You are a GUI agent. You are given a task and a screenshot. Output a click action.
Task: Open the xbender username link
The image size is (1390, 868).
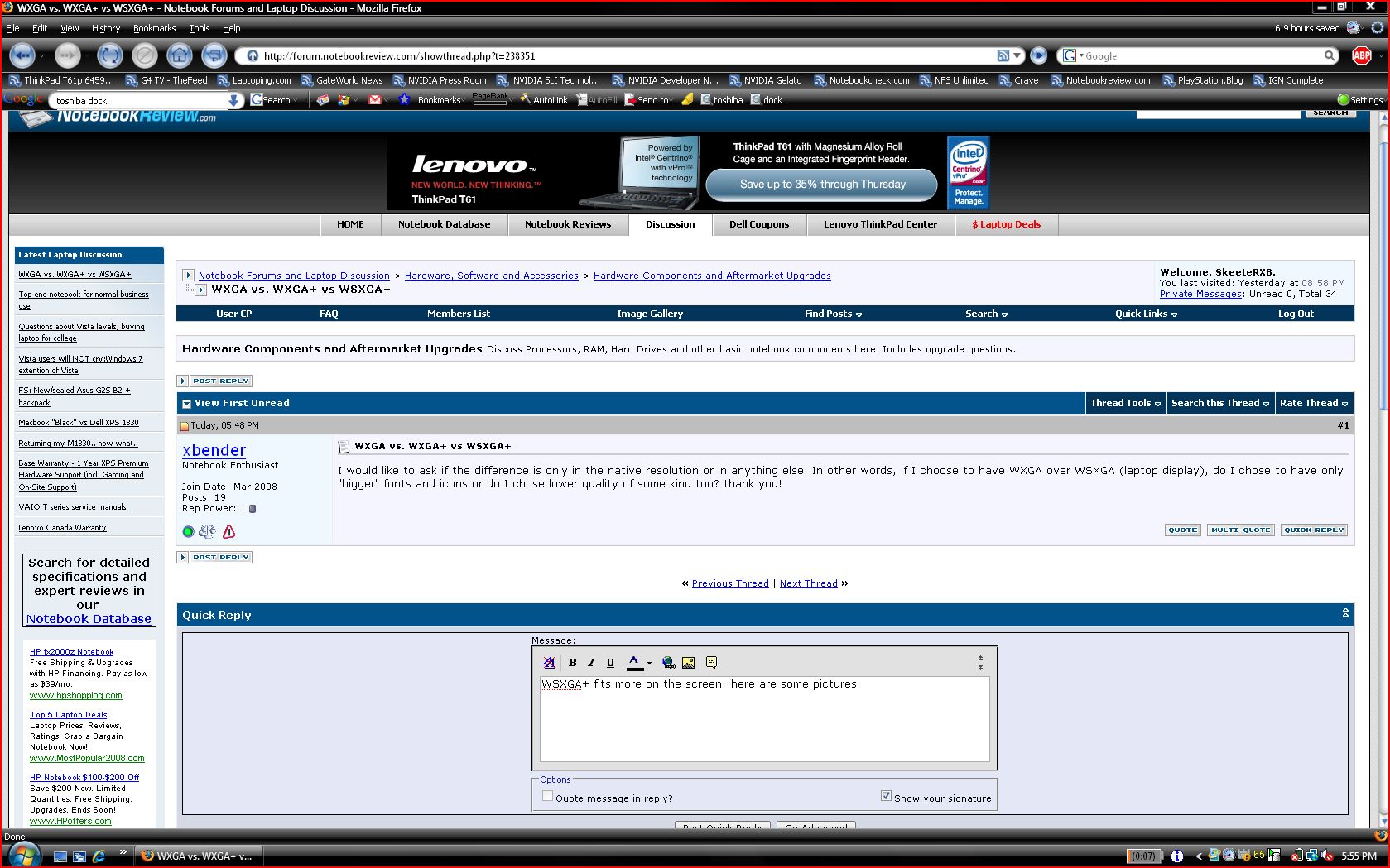click(x=214, y=450)
